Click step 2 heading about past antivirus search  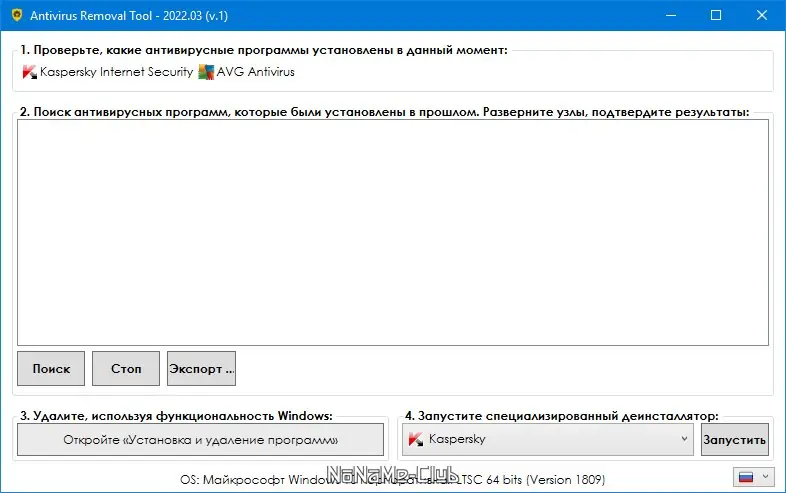pyautogui.click(x=384, y=112)
